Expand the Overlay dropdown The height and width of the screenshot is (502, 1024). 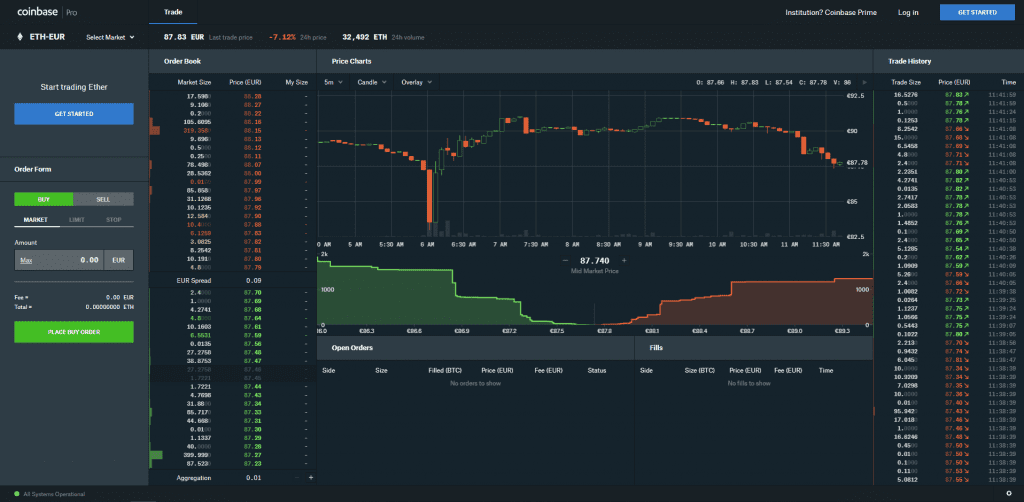click(x=416, y=82)
